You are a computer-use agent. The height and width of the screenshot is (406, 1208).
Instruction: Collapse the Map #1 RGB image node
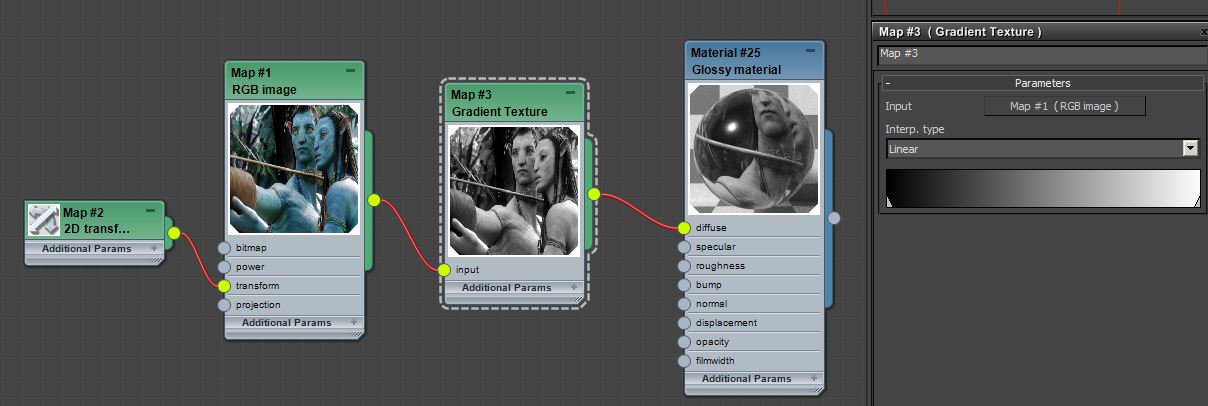point(350,71)
